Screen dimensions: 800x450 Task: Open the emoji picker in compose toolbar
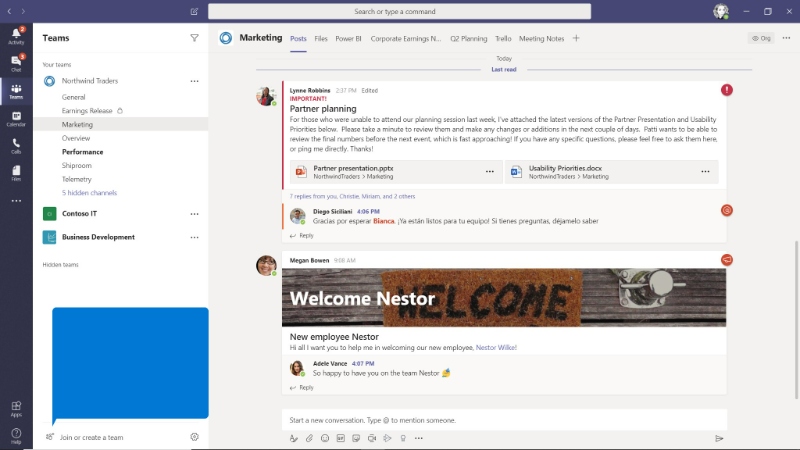point(325,438)
